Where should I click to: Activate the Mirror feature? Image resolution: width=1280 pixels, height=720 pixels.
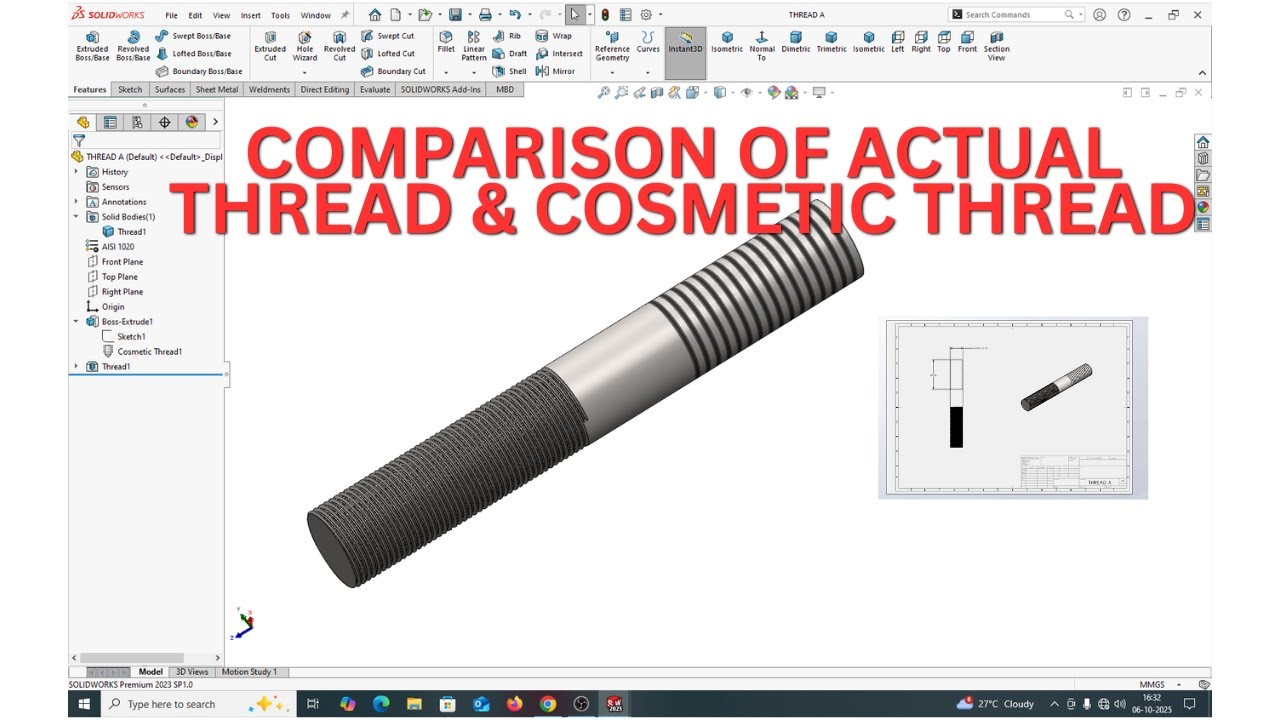click(555, 72)
